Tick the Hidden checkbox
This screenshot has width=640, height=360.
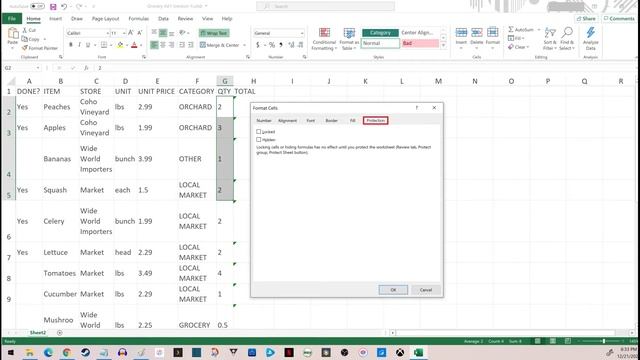point(258,140)
